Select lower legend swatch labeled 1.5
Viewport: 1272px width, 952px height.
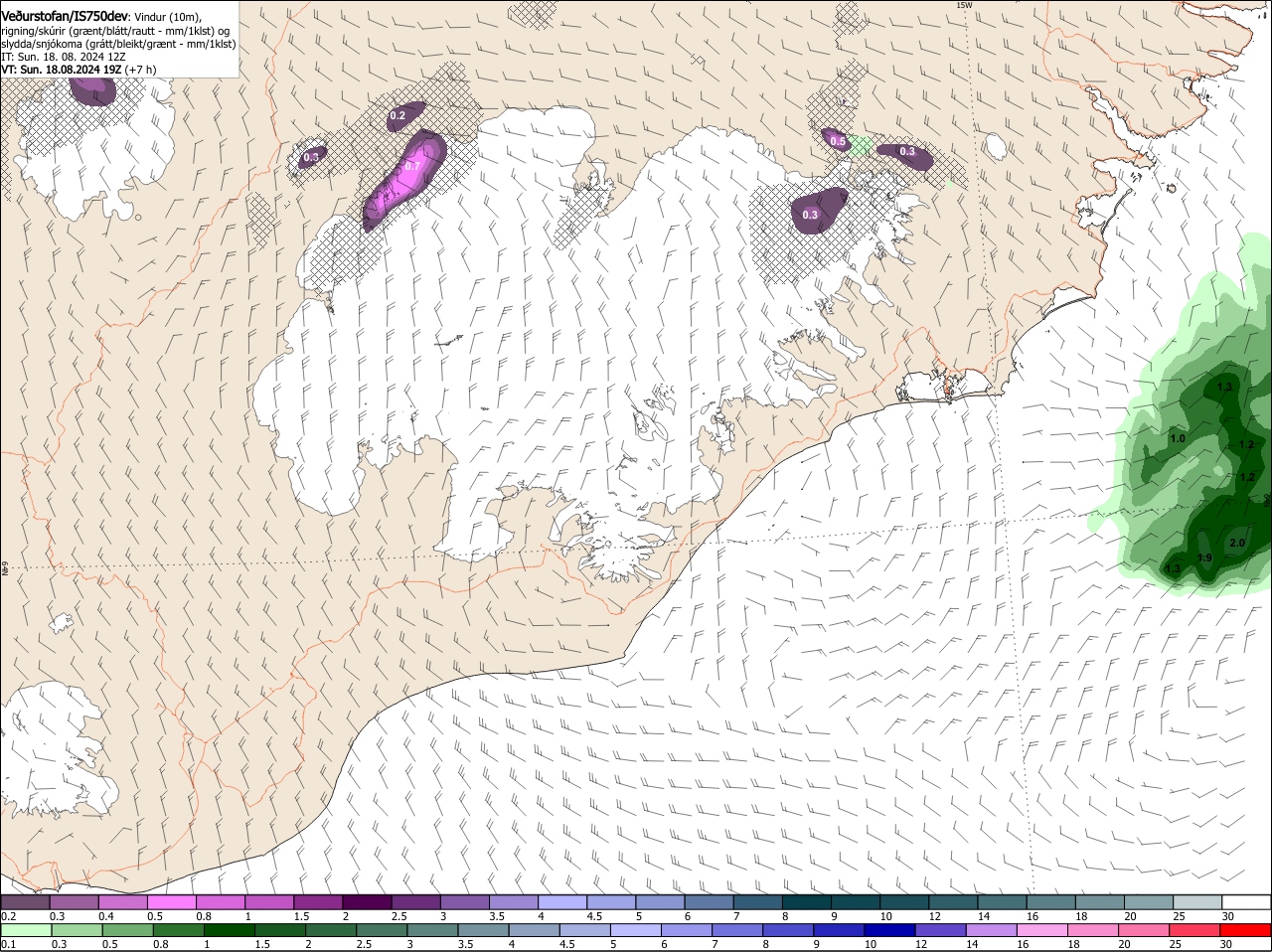(x=281, y=930)
